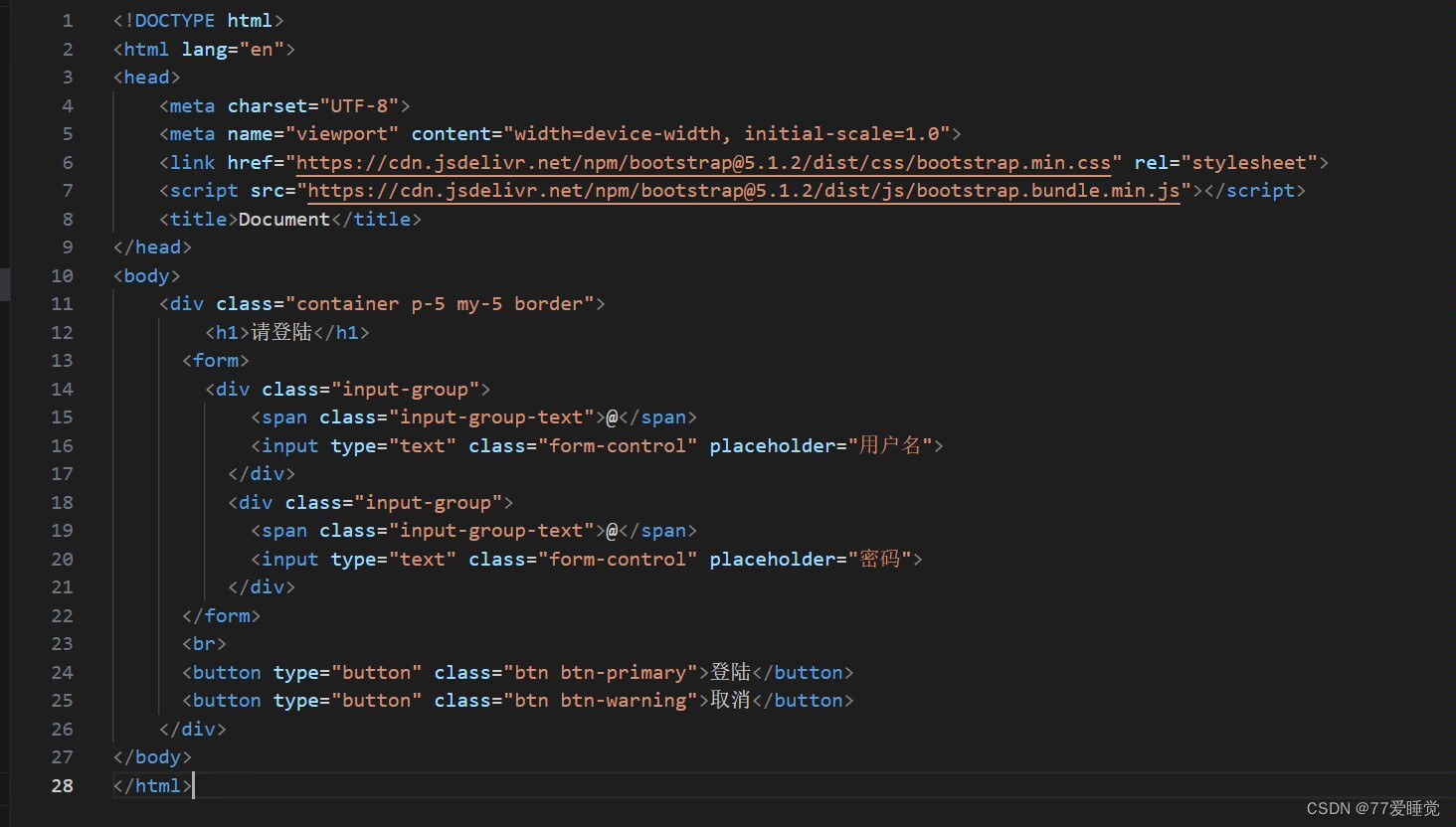Click the 请登陆 heading text in h1
Screen dimensions: 1456x827
(x=281, y=332)
